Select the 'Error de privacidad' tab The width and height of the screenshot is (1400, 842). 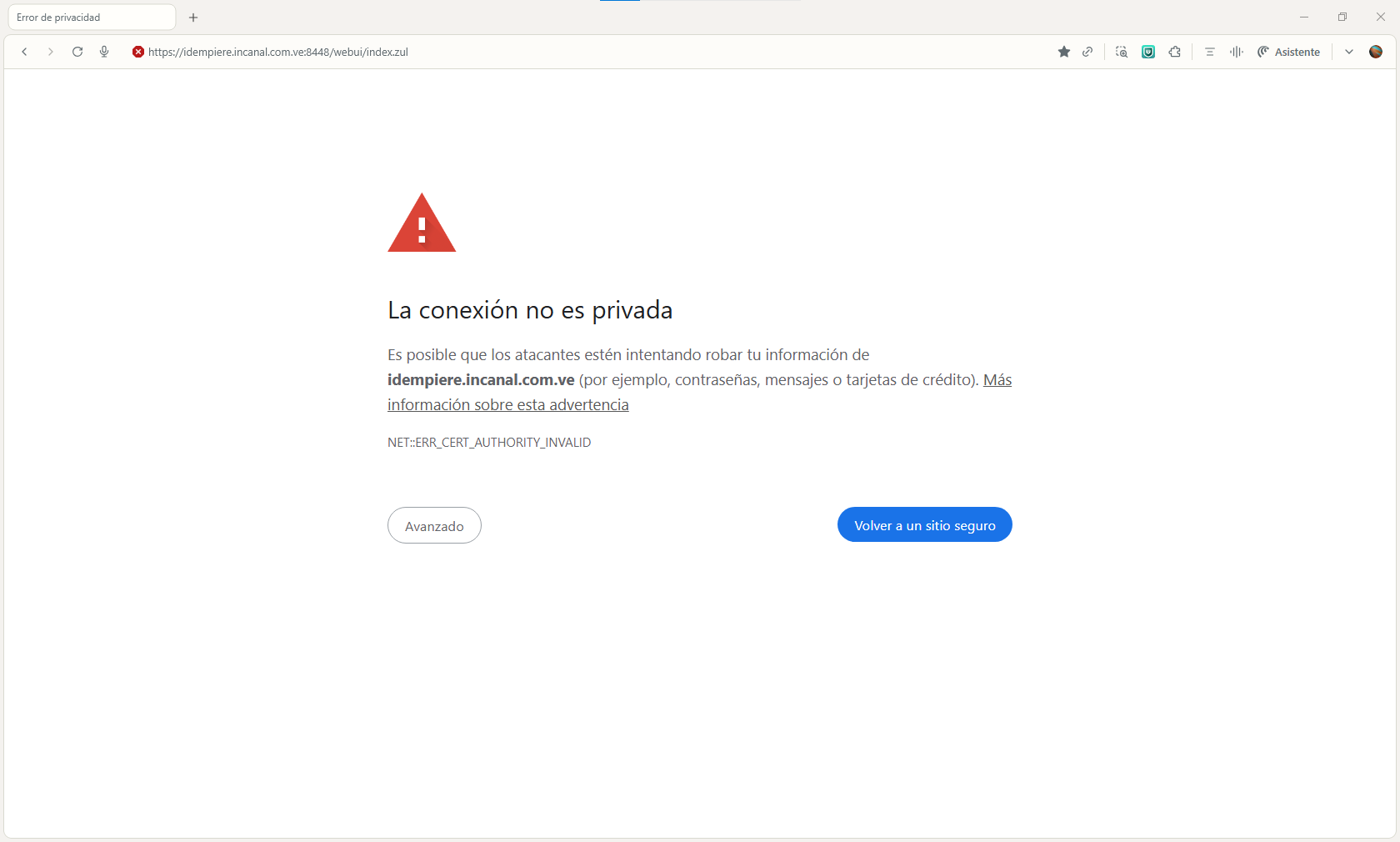coord(90,18)
